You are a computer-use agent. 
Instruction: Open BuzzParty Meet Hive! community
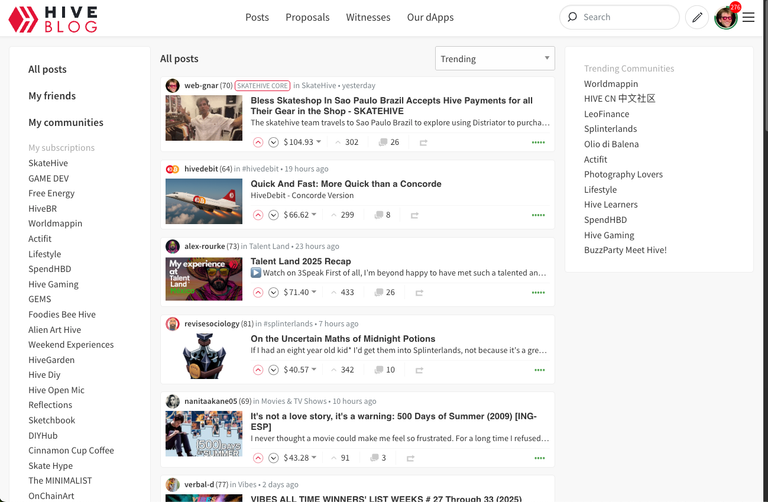coord(625,250)
